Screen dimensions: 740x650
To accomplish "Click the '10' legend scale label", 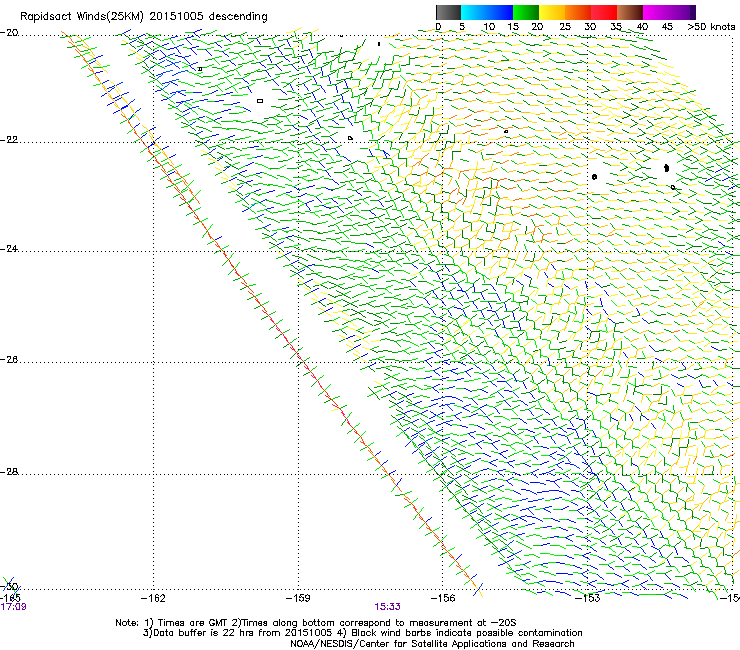I will tap(489, 27).
